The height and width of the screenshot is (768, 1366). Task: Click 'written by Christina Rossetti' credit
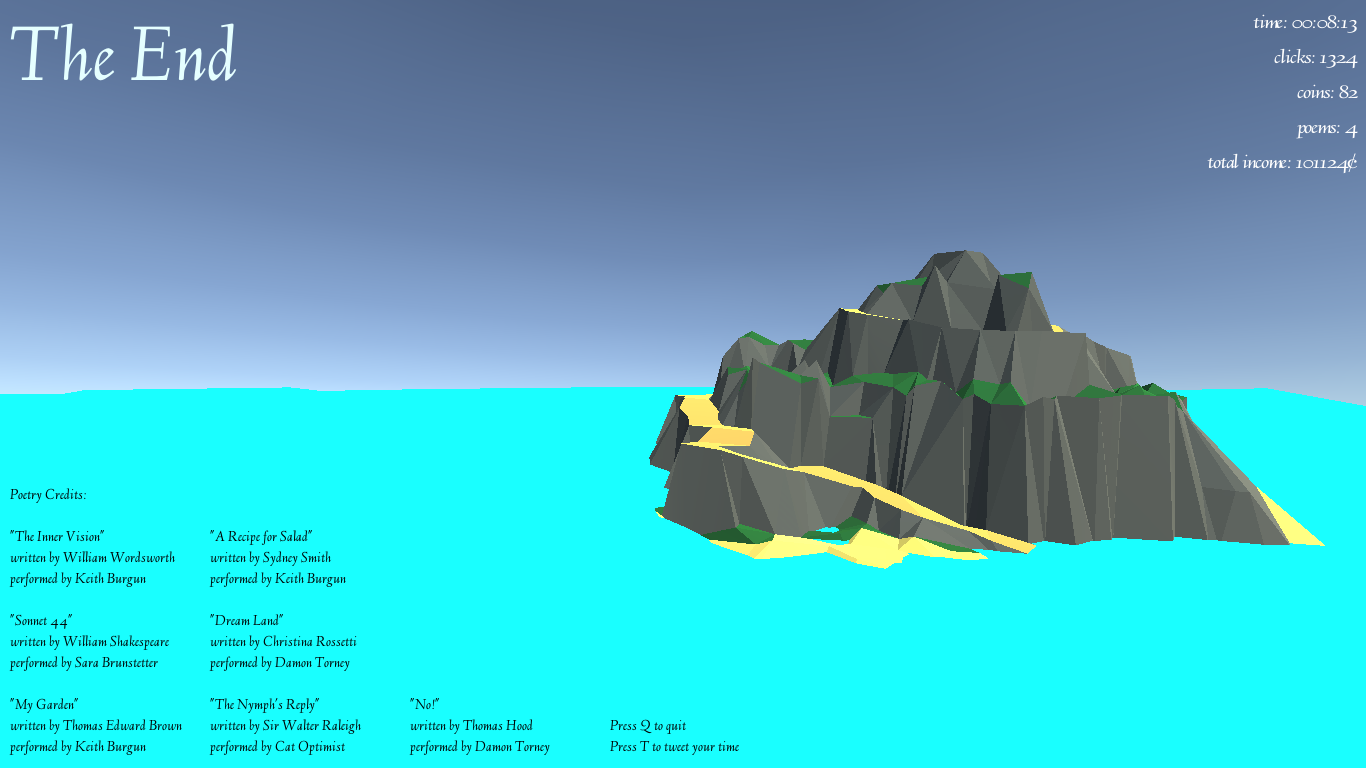click(x=283, y=642)
